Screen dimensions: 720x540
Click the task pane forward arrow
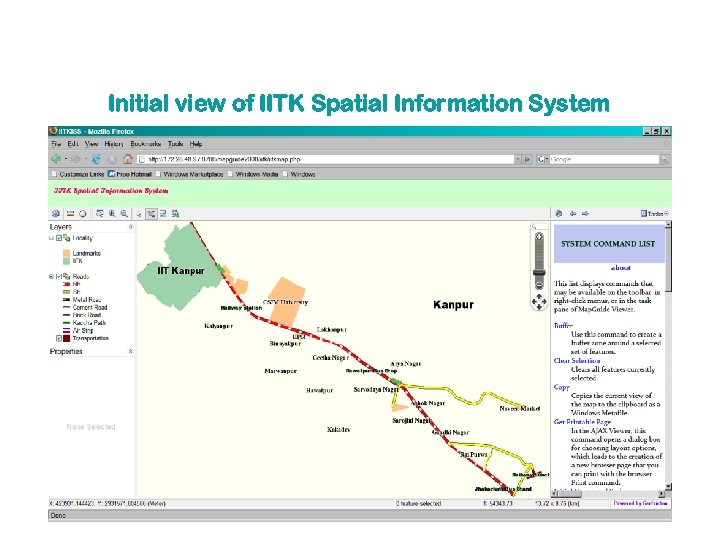click(585, 214)
